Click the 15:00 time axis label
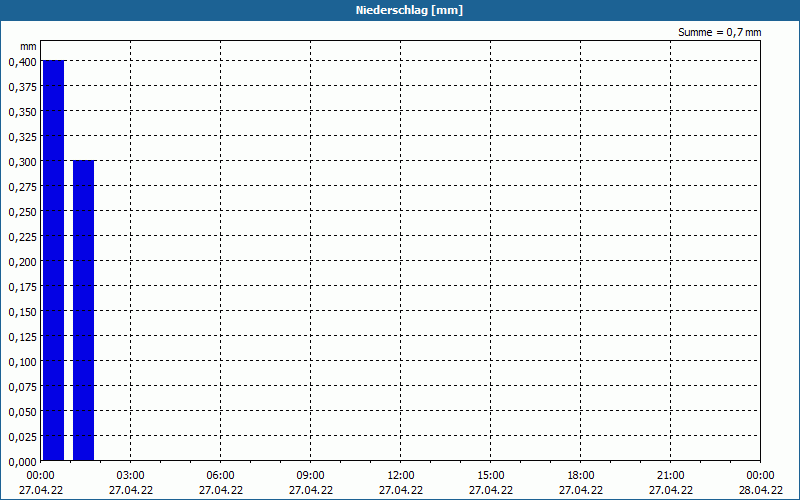Screen dimensions: 800x500 tap(491, 475)
